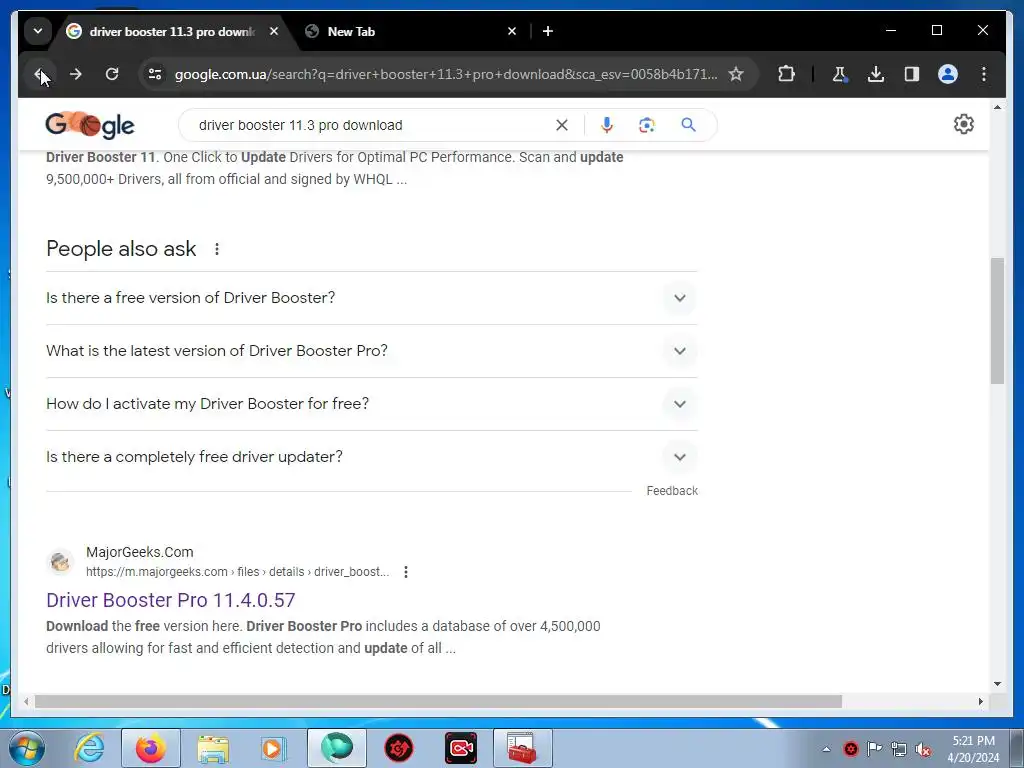Toggle the Chrome side panel
This screenshot has width=1024, height=768.
click(912, 74)
